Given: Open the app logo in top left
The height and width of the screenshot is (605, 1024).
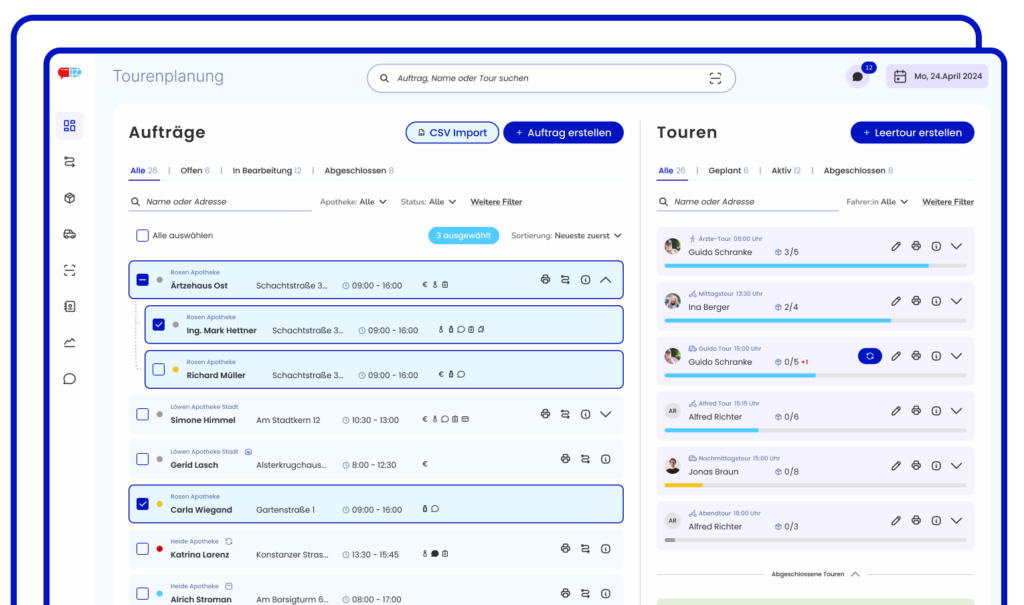Looking at the screenshot, I should pos(69,73).
